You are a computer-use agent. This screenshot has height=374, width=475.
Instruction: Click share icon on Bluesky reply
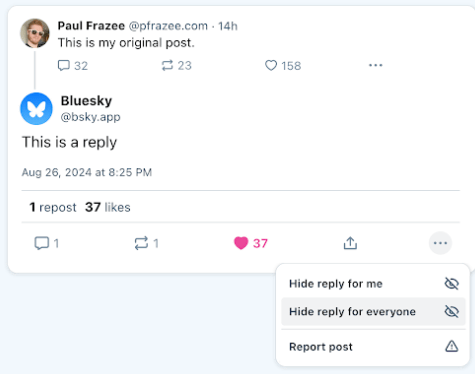click(350, 243)
